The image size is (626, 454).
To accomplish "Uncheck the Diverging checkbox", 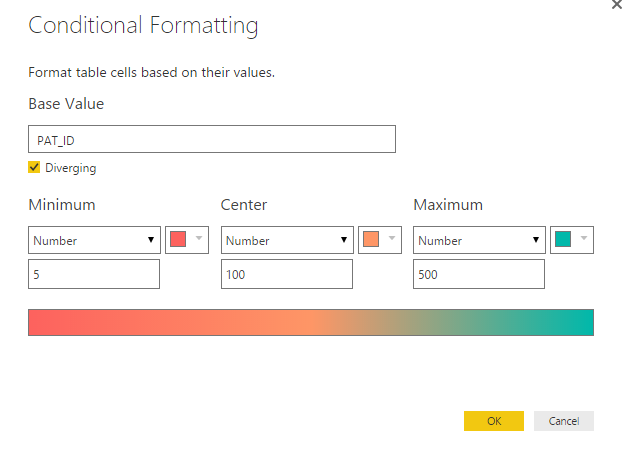I will (x=34, y=167).
